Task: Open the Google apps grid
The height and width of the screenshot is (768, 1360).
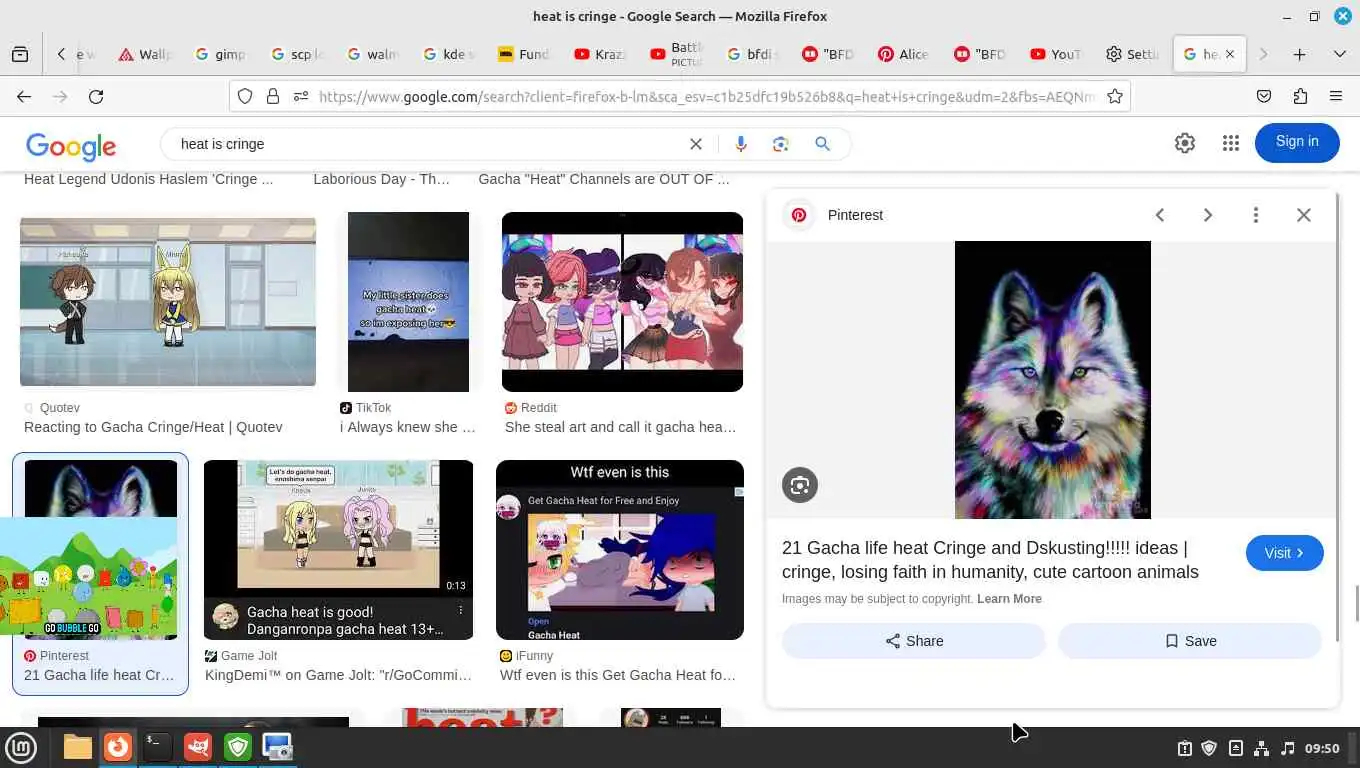Action: (1231, 143)
